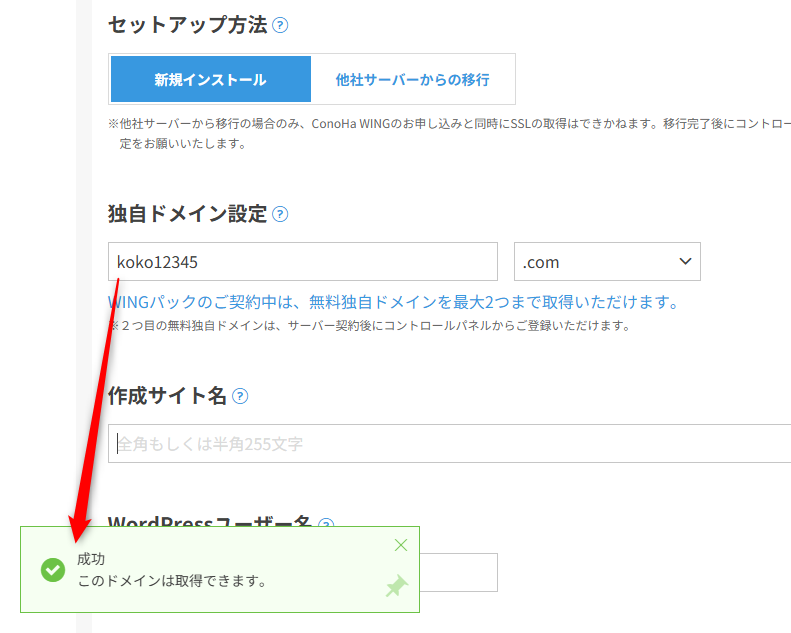791x633 pixels.
Task: Select 新規インストール tab
Action: tap(211, 79)
